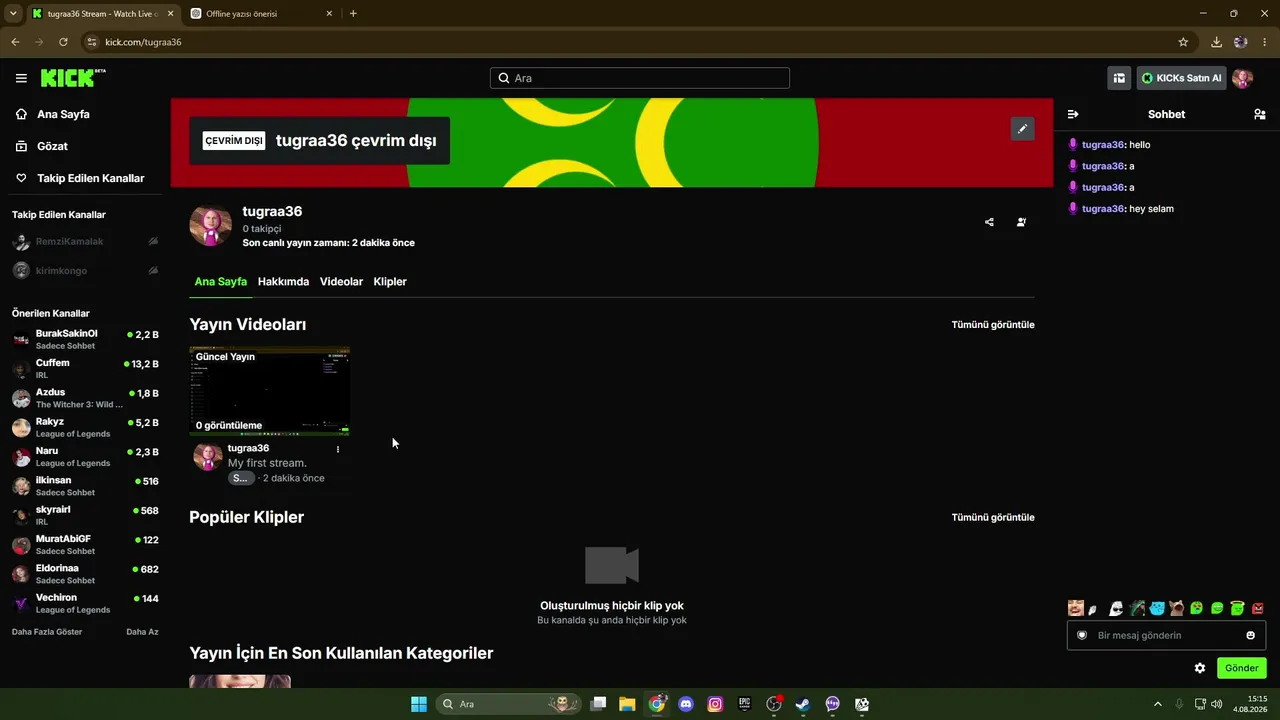Open the chat user list icon
This screenshot has height=720, width=1280.
click(1259, 114)
